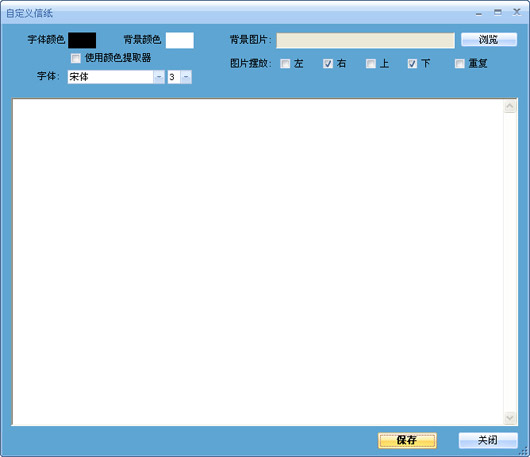Click the scrollbar up arrow in the text area
This screenshot has width=530, height=457.
pyautogui.click(x=510, y=106)
